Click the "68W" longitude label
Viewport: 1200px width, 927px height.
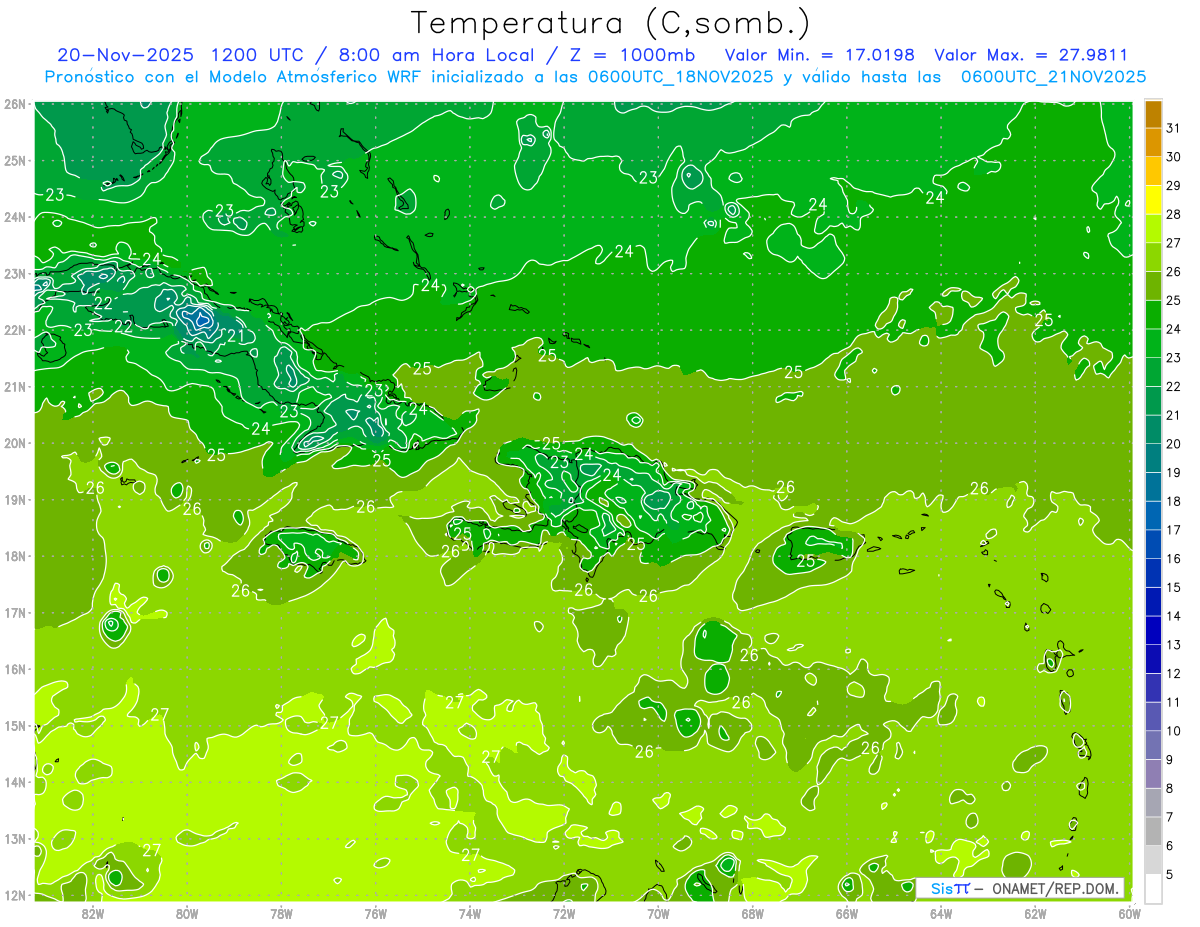pos(752,912)
